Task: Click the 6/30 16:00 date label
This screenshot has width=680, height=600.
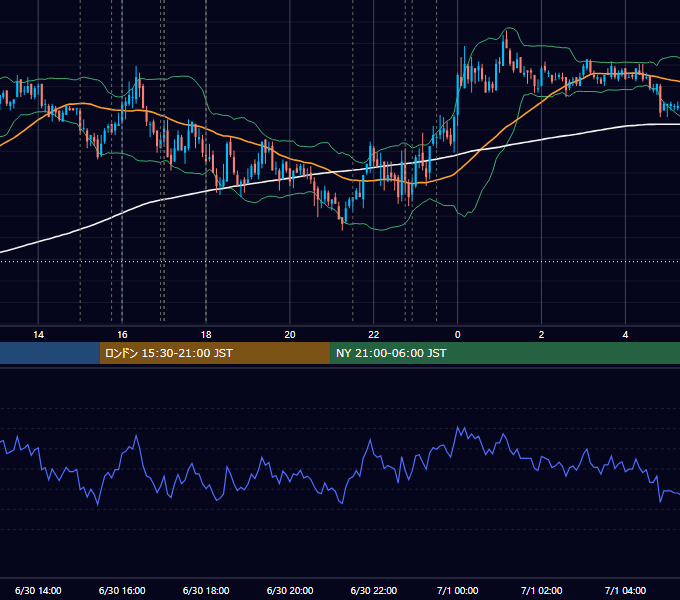Action: tap(122, 590)
